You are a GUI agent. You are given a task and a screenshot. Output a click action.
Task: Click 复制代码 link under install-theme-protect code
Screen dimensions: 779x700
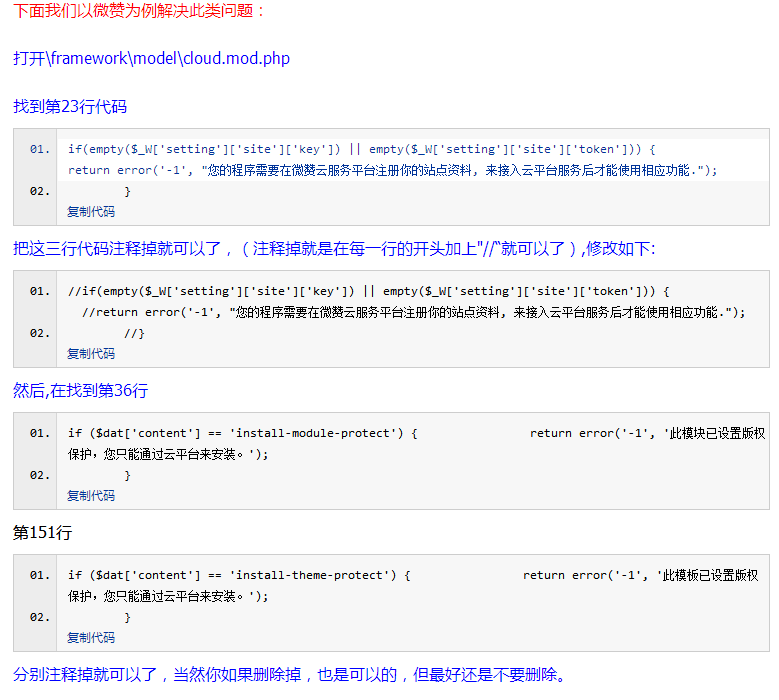tap(91, 638)
